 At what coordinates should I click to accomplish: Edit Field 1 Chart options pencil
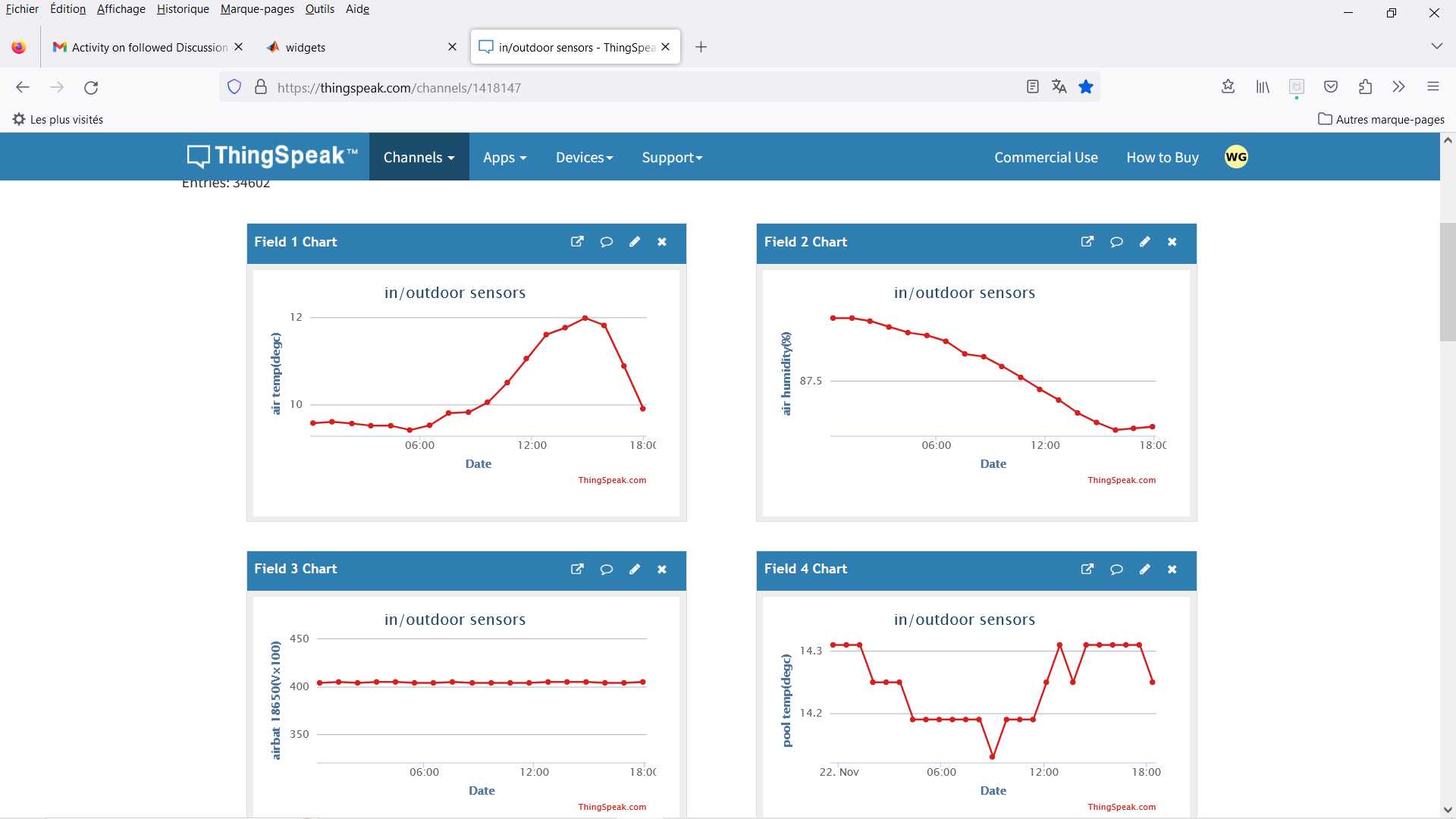pos(635,242)
